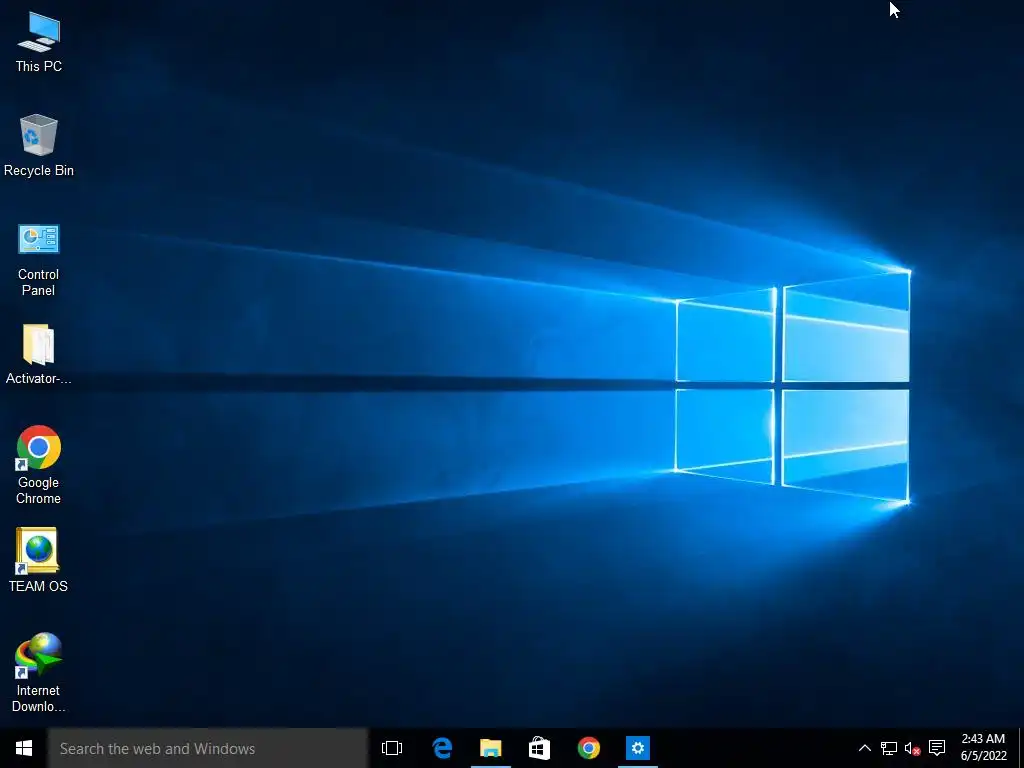This screenshot has width=1024, height=768.
Task: Click the muted volume tray icon
Action: [x=912, y=748]
